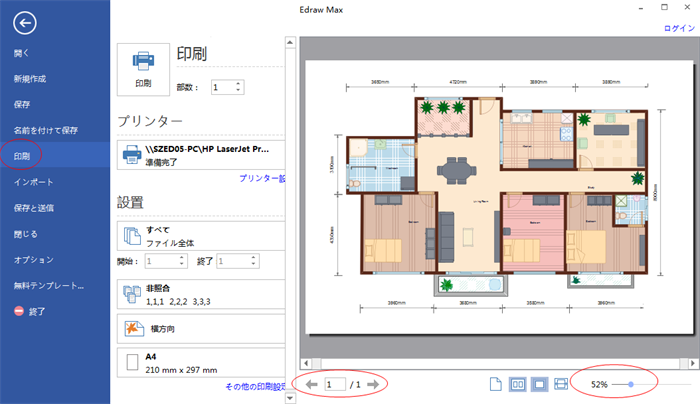Click the red 終了 exit icon
This screenshot has height=404, width=700.
tap(19, 311)
